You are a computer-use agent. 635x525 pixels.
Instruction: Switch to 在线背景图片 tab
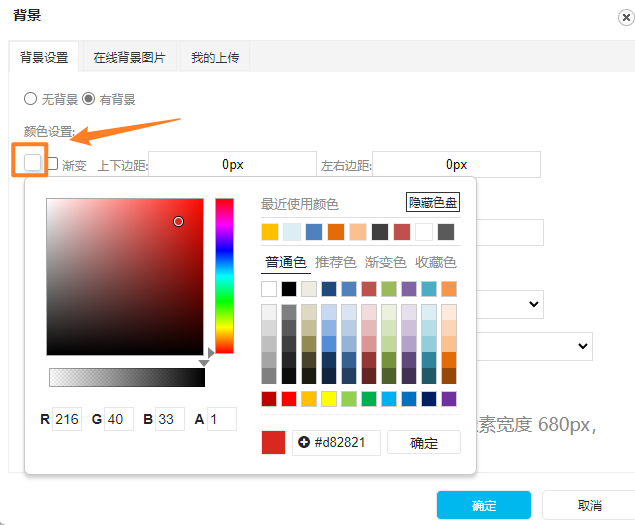point(130,58)
